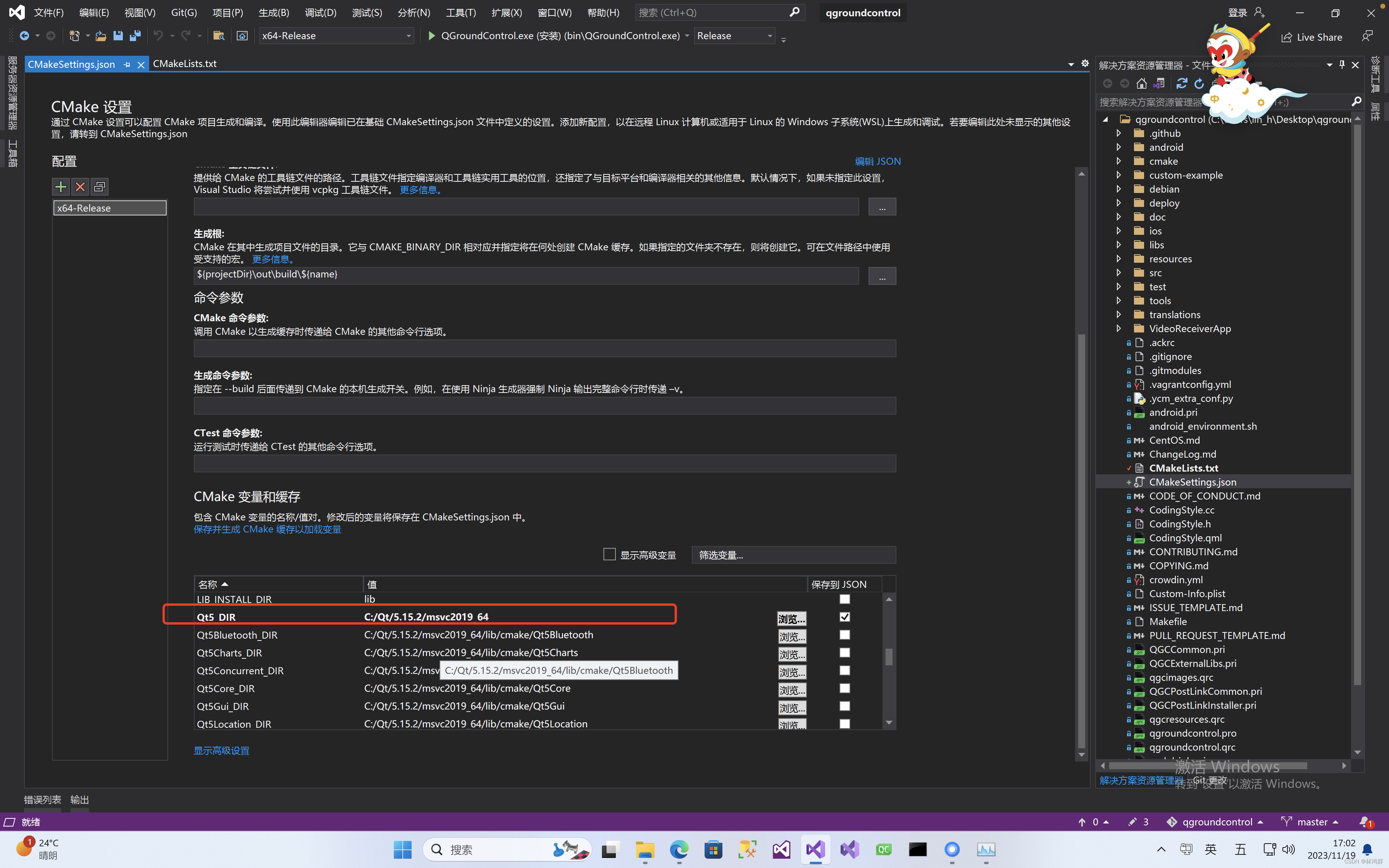This screenshot has height=868, width=1389.
Task: Open the Release build type dropdown
Action: click(734, 36)
